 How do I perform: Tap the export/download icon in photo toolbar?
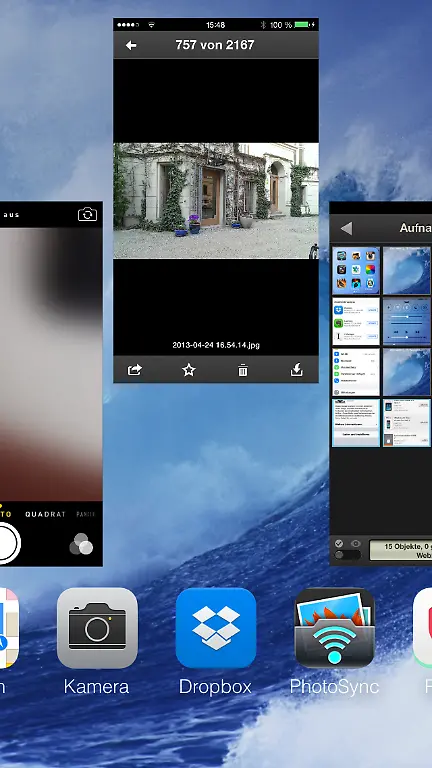tap(297, 370)
